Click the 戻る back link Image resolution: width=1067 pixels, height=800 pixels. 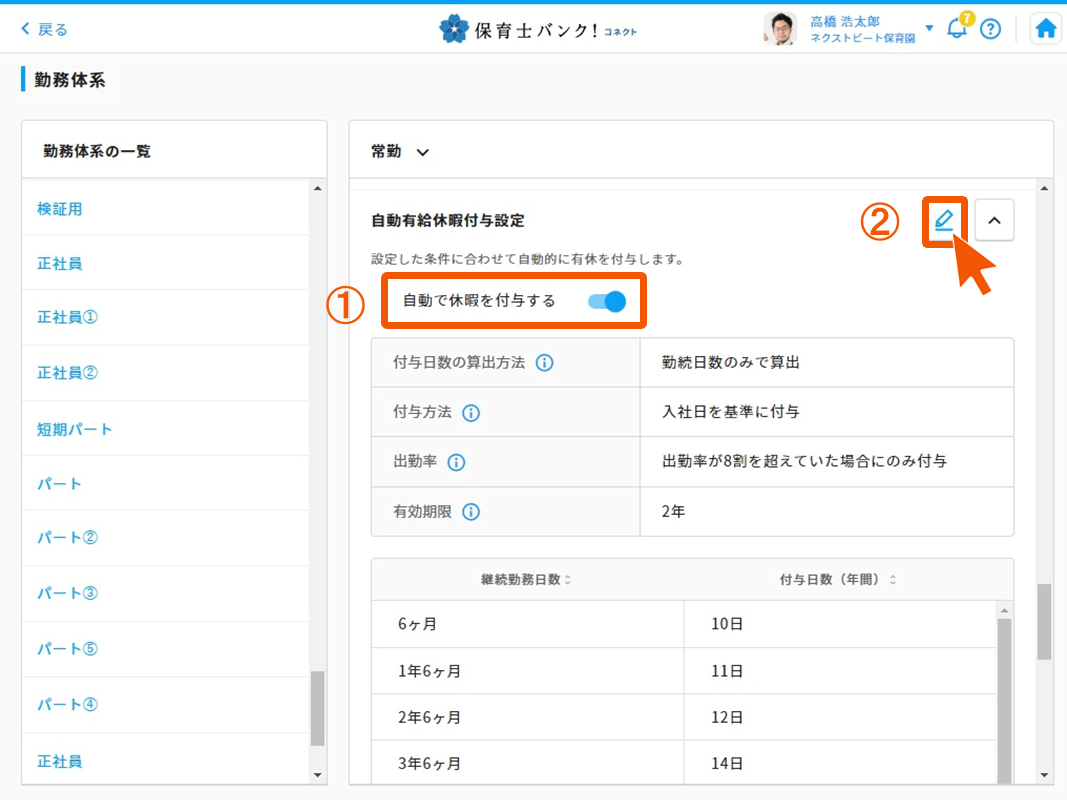(x=45, y=29)
